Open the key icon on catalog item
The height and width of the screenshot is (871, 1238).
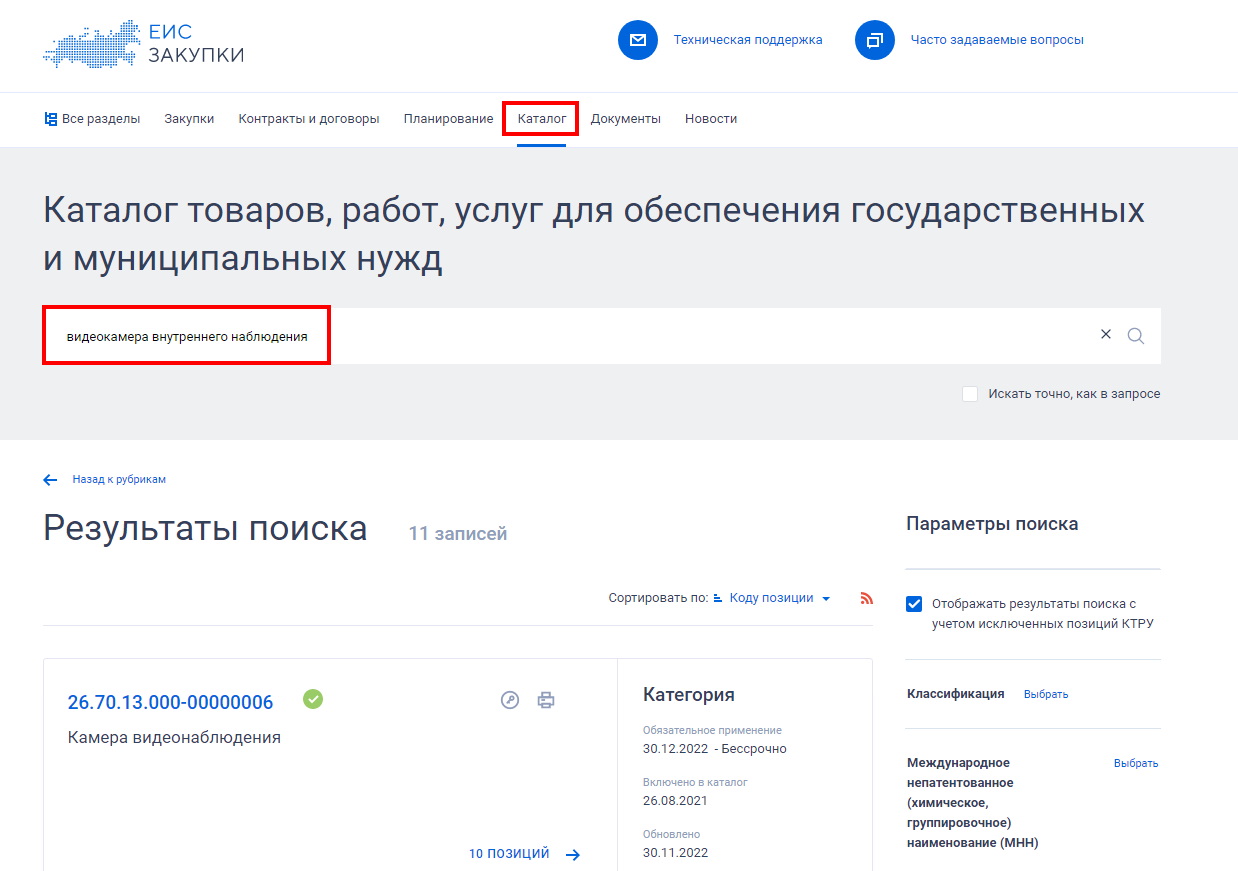click(x=510, y=701)
